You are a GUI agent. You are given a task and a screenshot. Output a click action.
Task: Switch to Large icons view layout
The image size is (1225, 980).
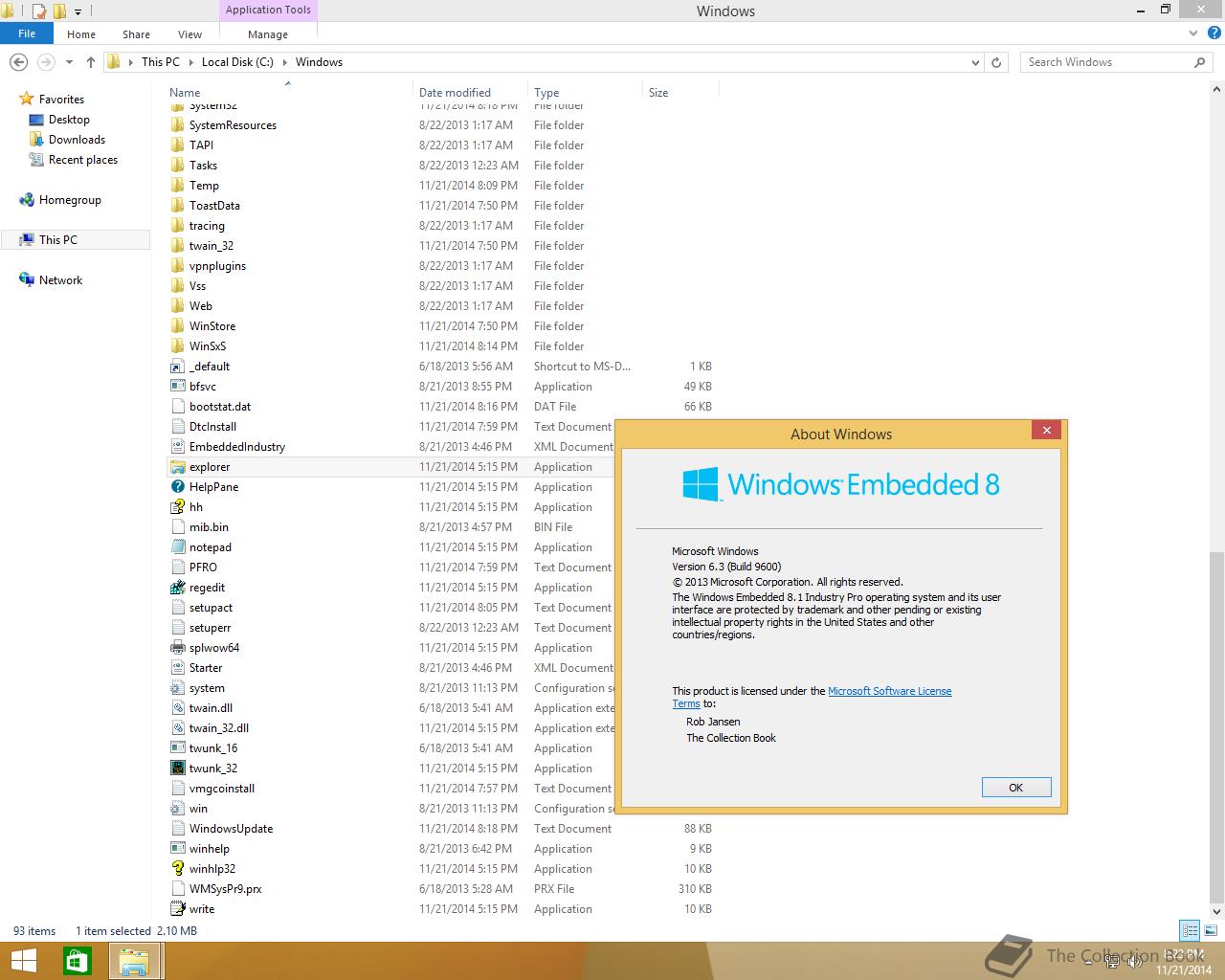tap(1209, 930)
